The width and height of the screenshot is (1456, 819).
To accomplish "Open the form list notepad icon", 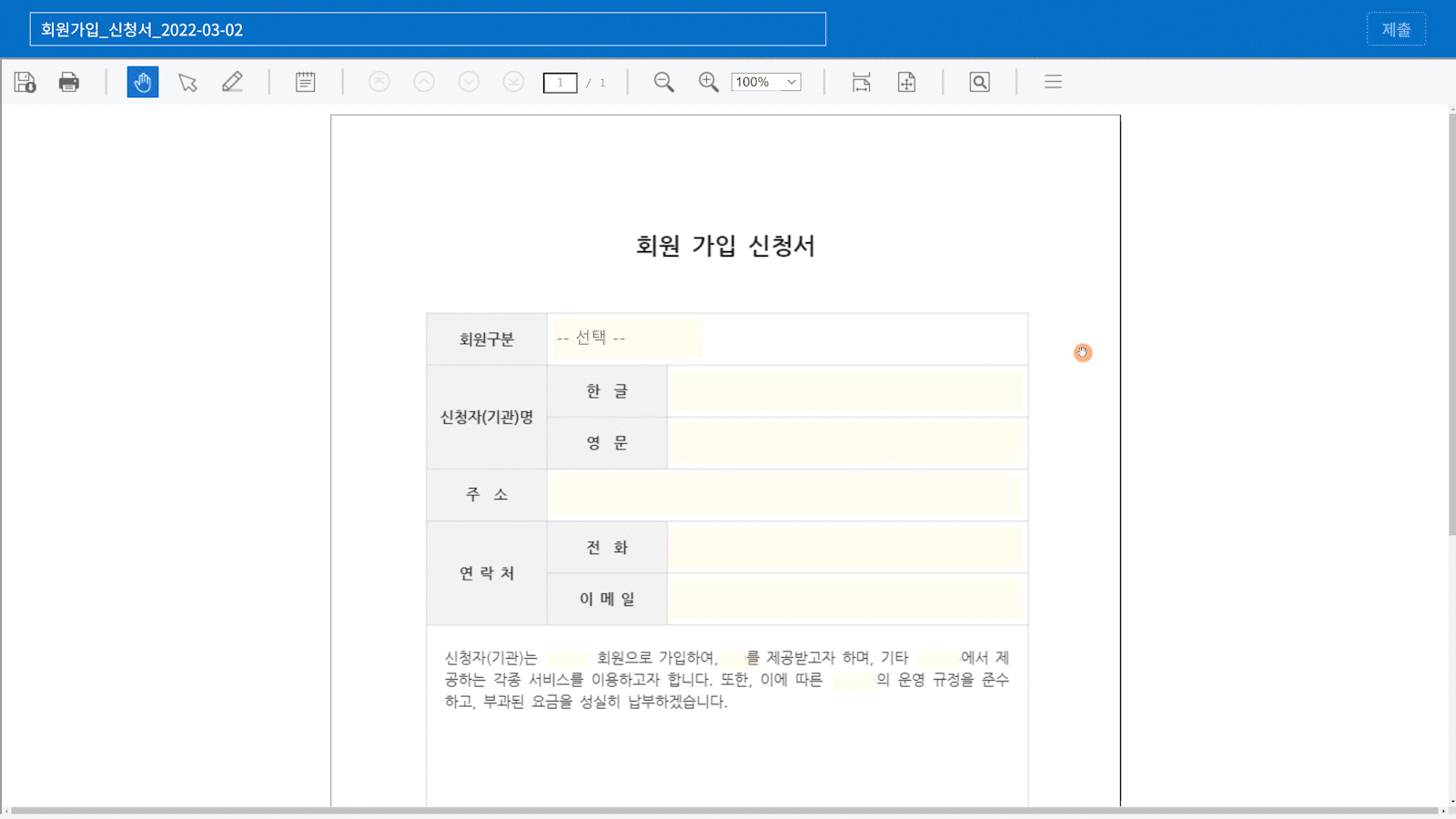I will coord(306,82).
